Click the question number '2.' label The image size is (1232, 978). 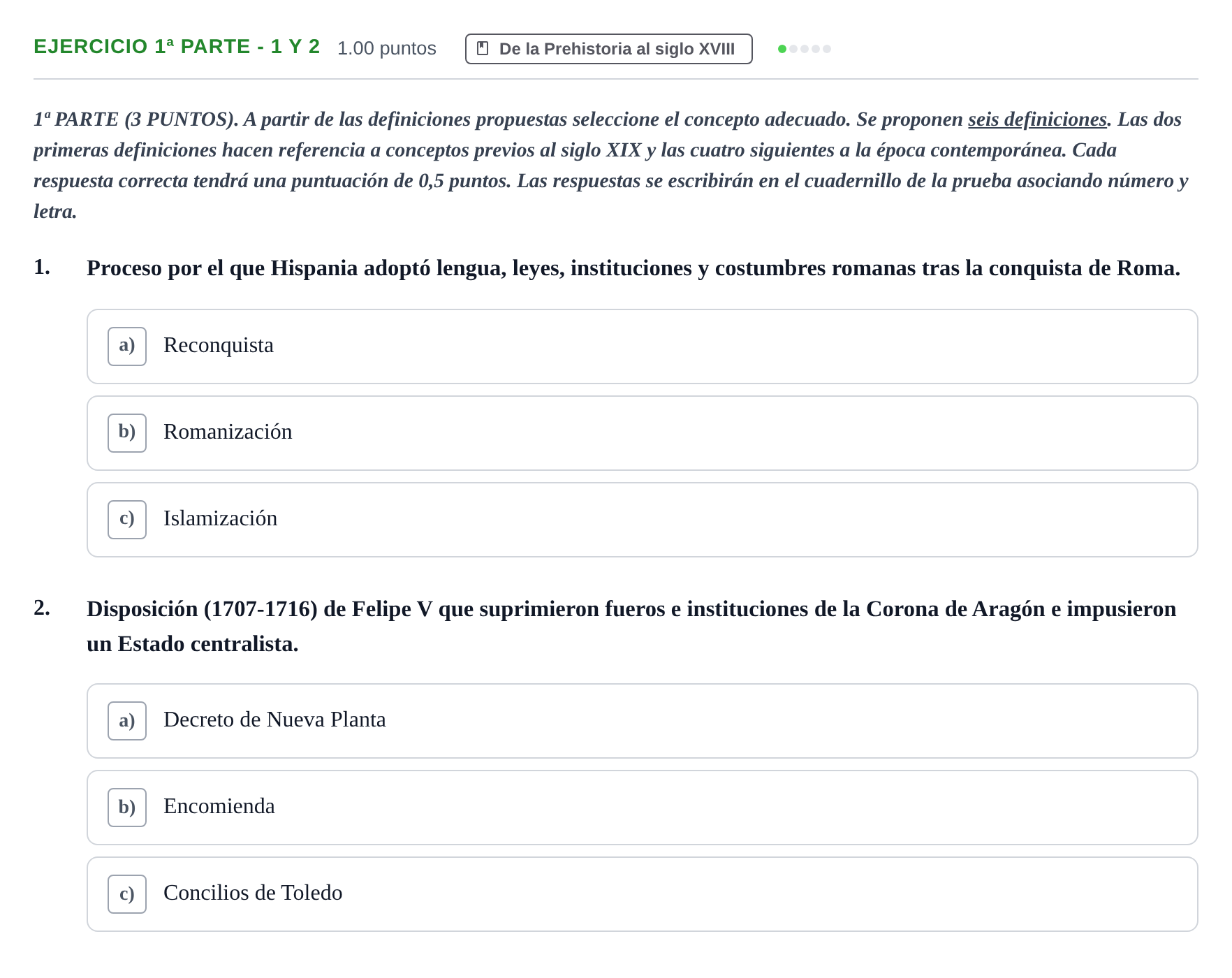tap(42, 608)
